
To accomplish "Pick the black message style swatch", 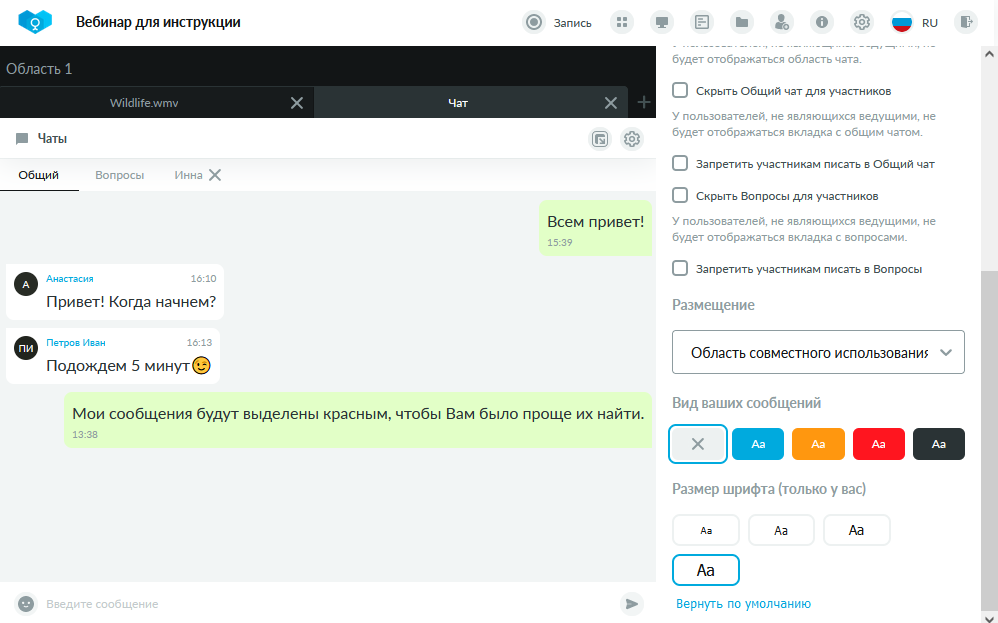I will 939,444.
